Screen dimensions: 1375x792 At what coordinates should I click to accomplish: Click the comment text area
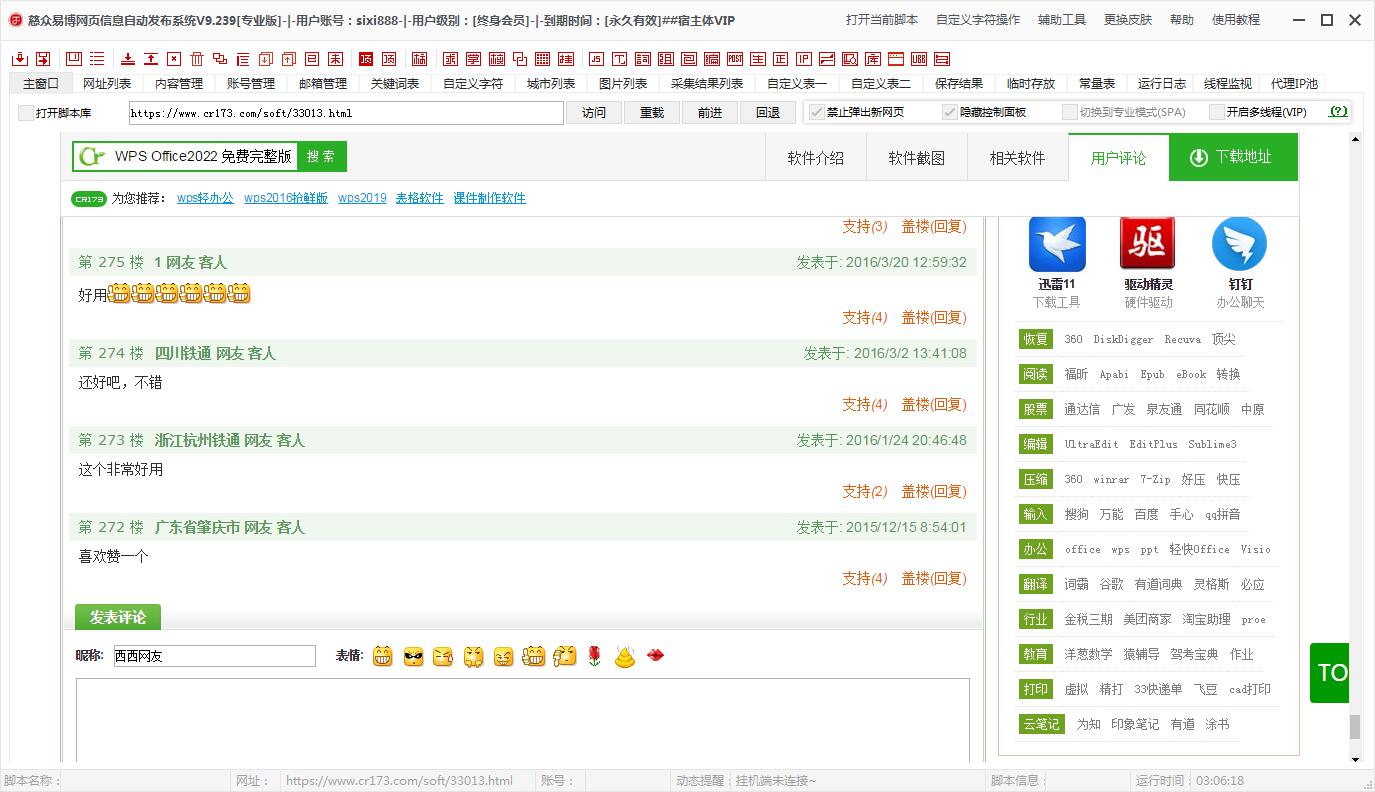coord(523,720)
